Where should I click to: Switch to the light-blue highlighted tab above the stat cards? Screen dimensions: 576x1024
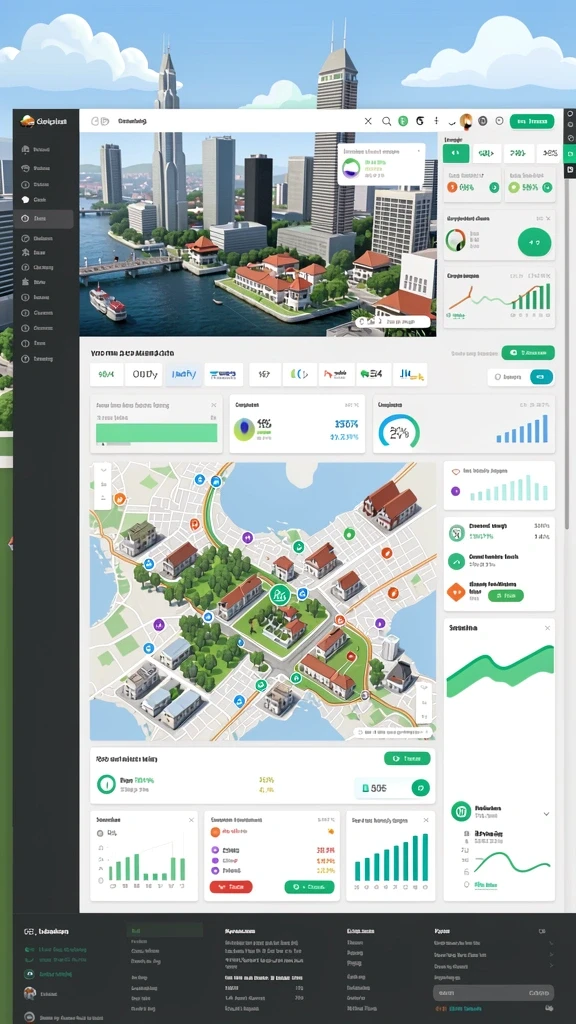coord(184,374)
